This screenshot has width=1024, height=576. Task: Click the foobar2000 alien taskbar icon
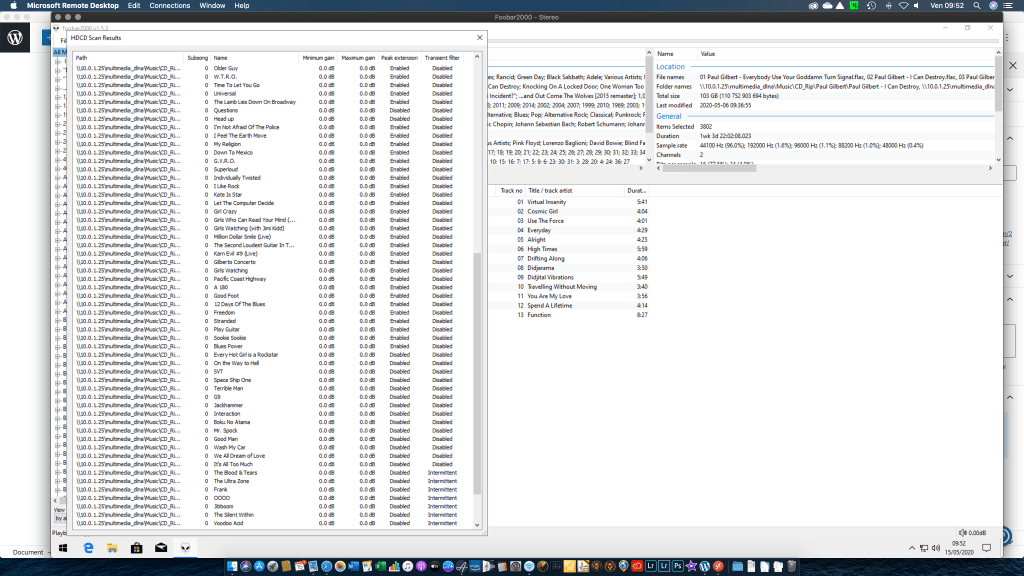[x=185, y=548]
